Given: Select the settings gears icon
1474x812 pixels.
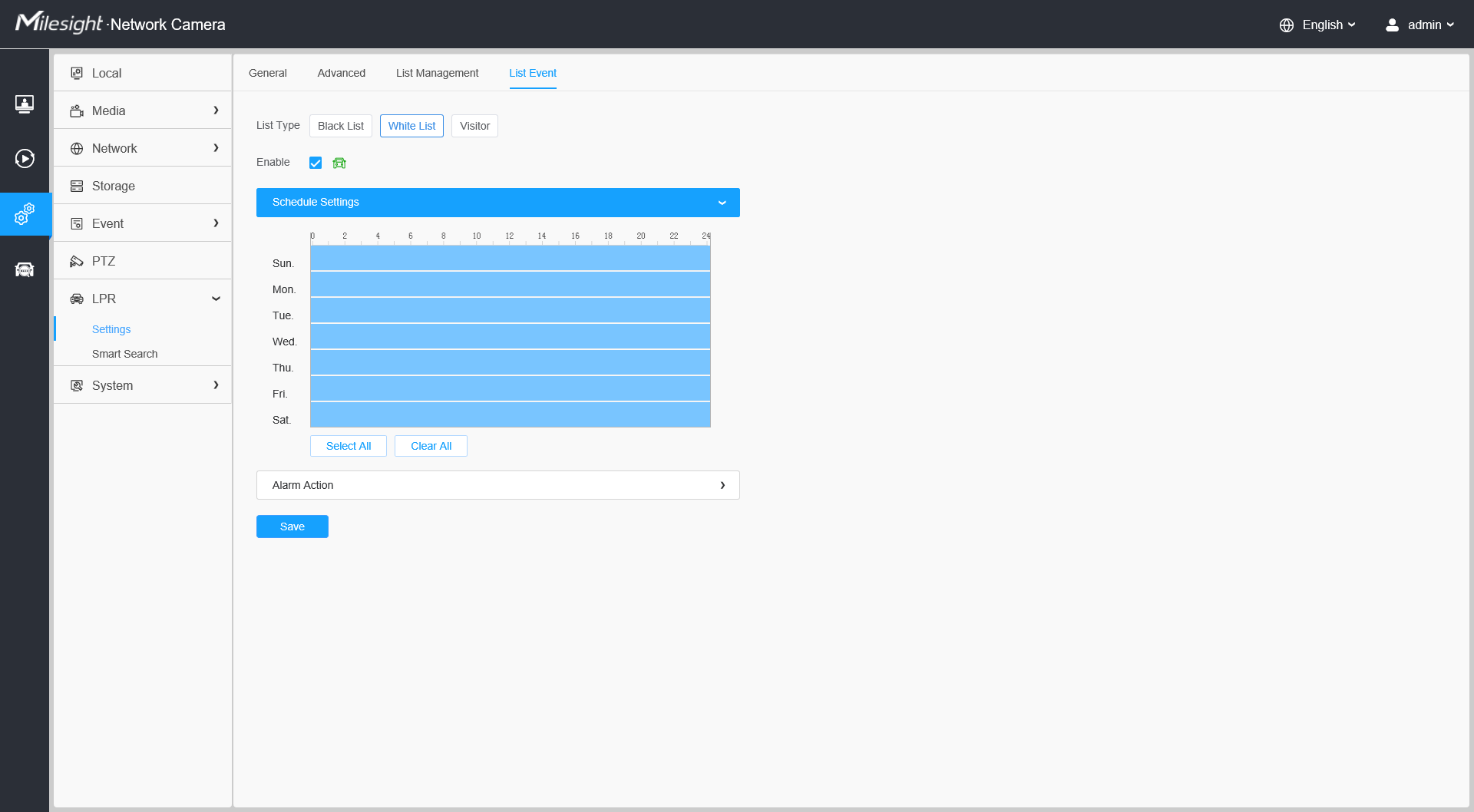Looking at the screenshot, I should (25, 214).
